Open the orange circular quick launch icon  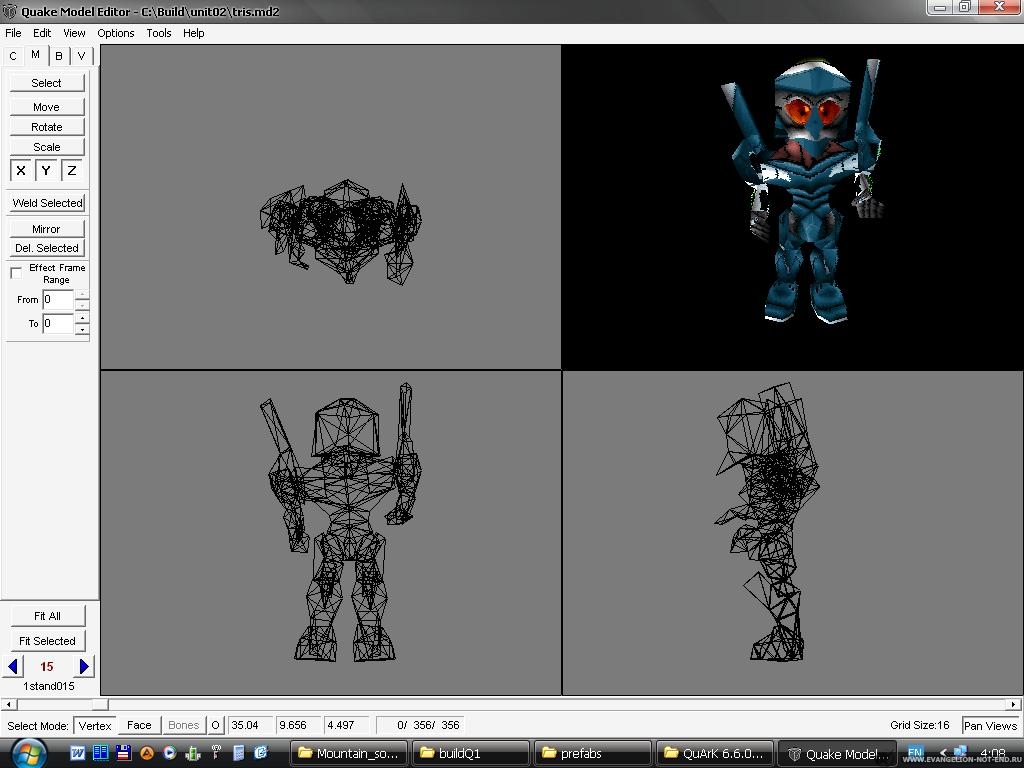(x=146, y=753)
